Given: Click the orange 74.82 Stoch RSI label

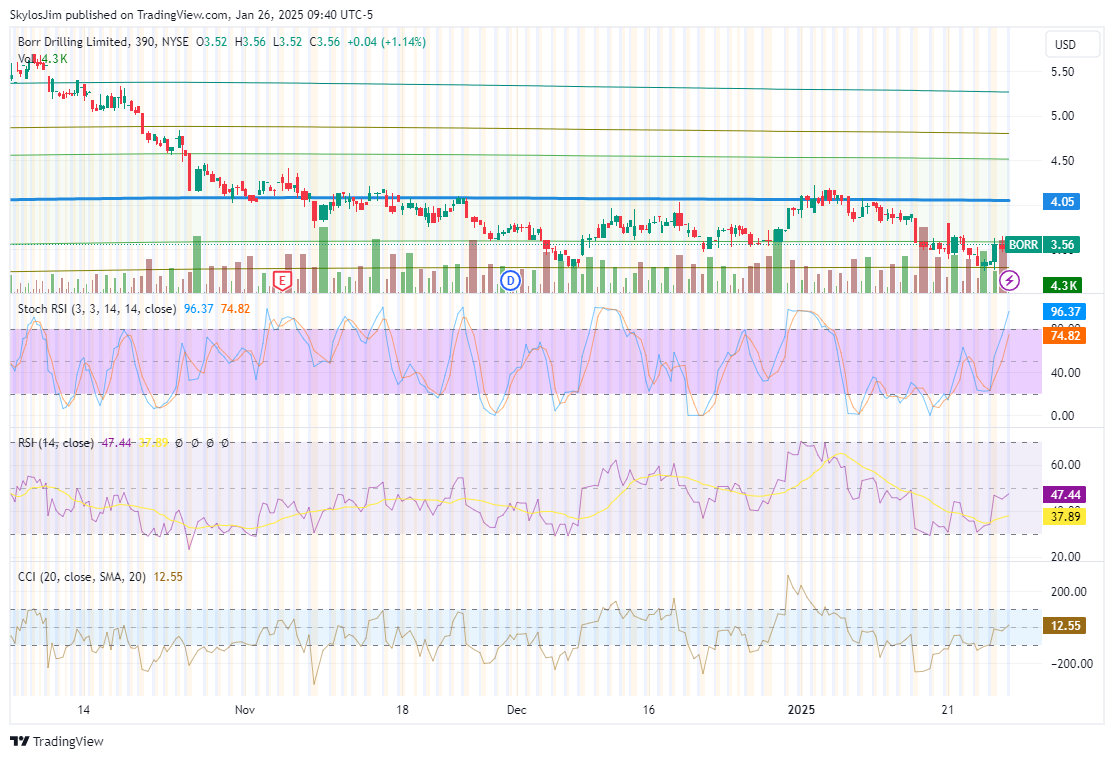Looking at the screenshot, I should pos(1064,335).
